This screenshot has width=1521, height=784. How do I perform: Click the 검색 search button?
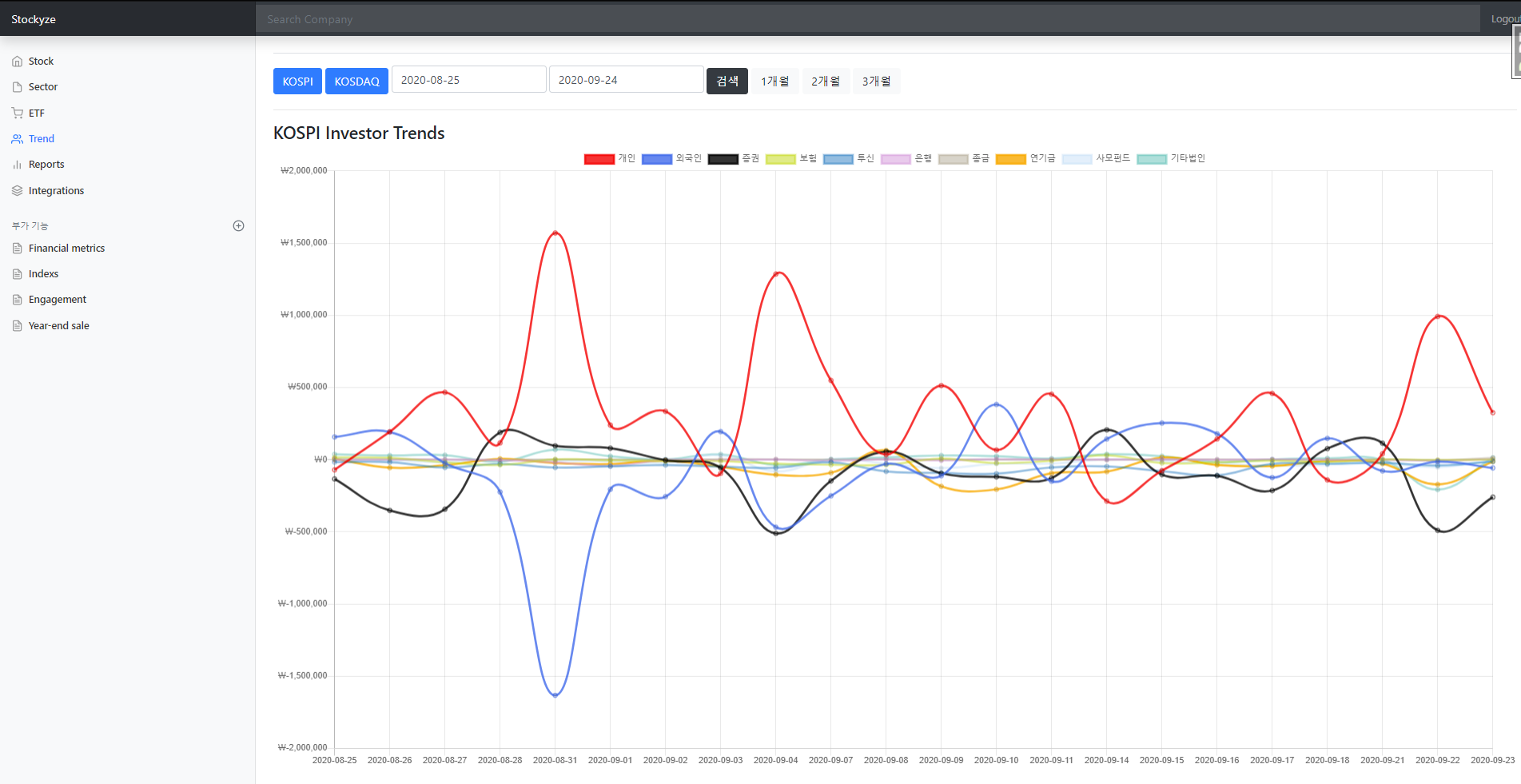pyautogui.click(x=727, y=82)
